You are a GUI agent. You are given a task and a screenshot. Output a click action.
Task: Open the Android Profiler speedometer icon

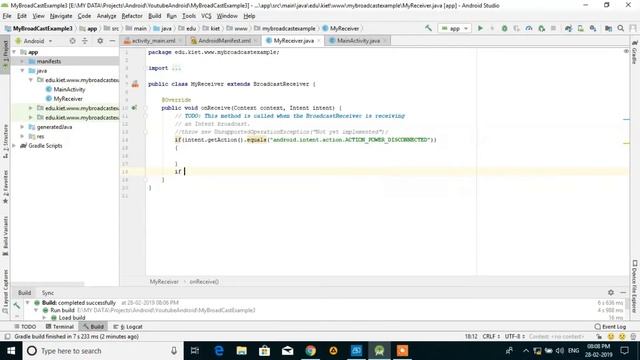click(x=529, y=28)
